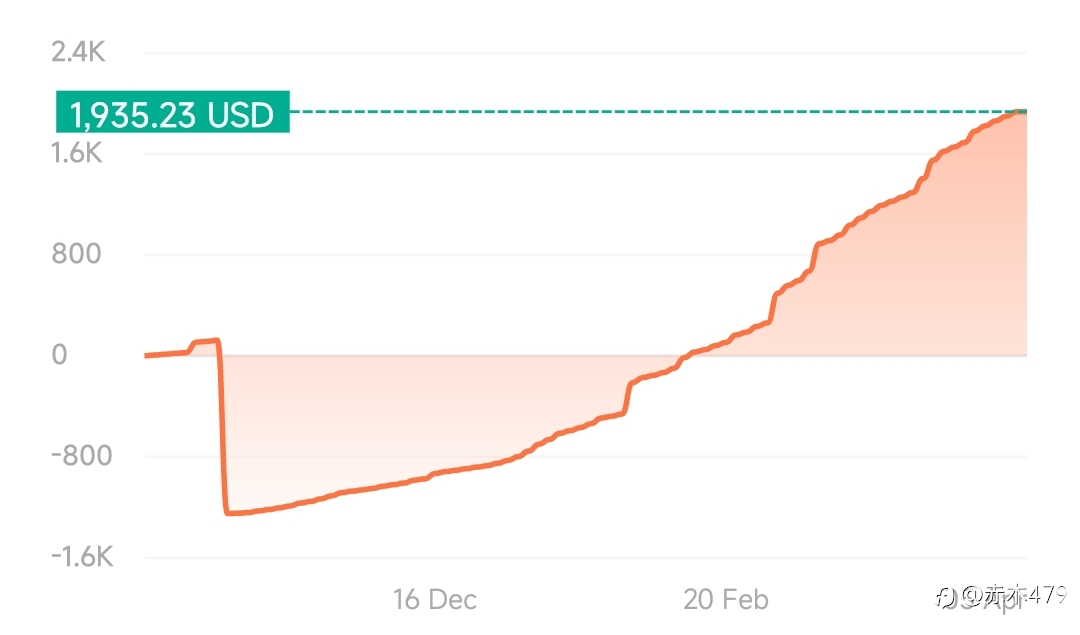Viewport: 1080px width, 635px height.
Task: Click the partially hidden Apr date label
Action: (x=984, y=601)
